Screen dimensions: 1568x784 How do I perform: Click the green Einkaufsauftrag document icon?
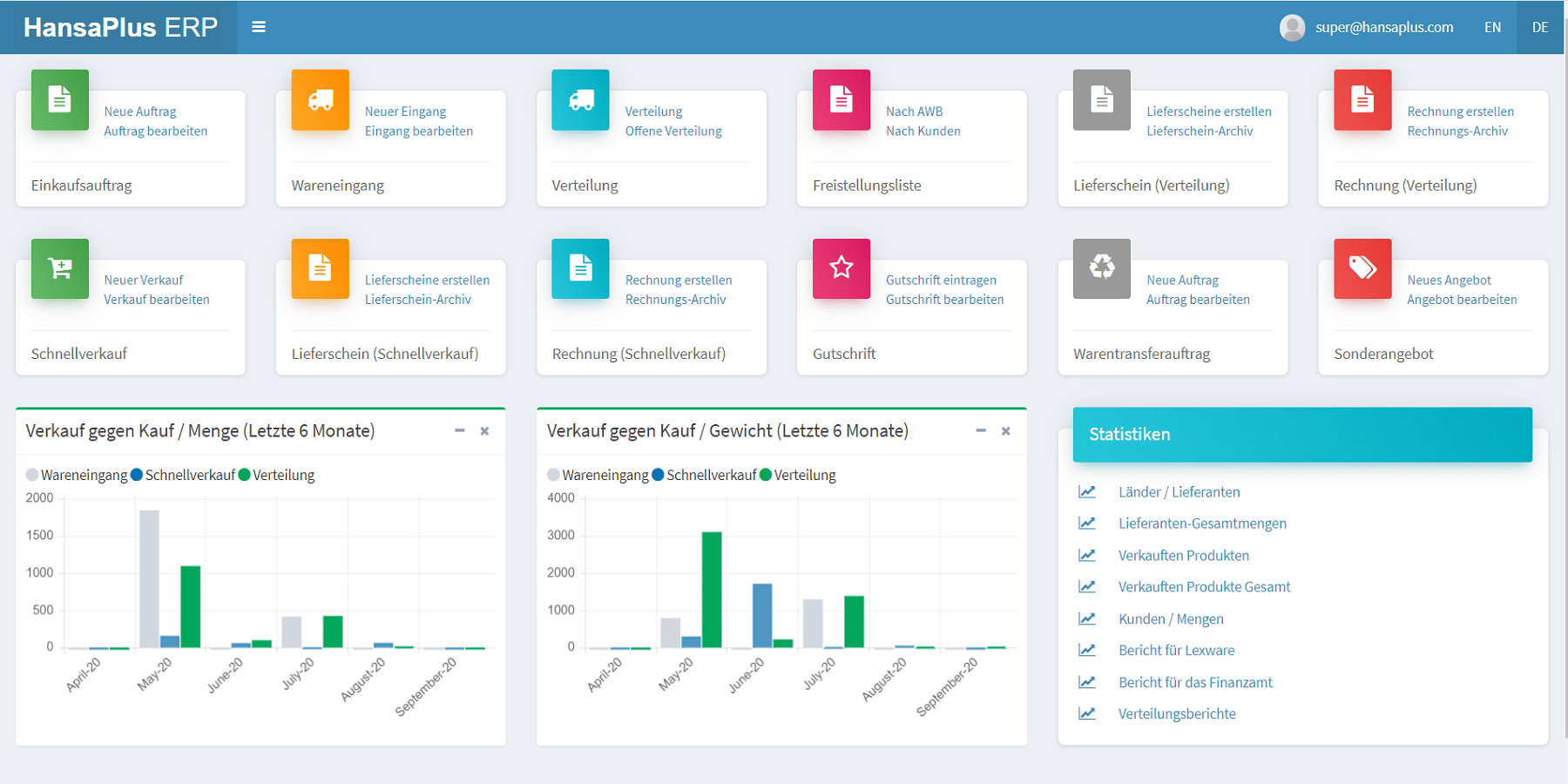point(59,100)
